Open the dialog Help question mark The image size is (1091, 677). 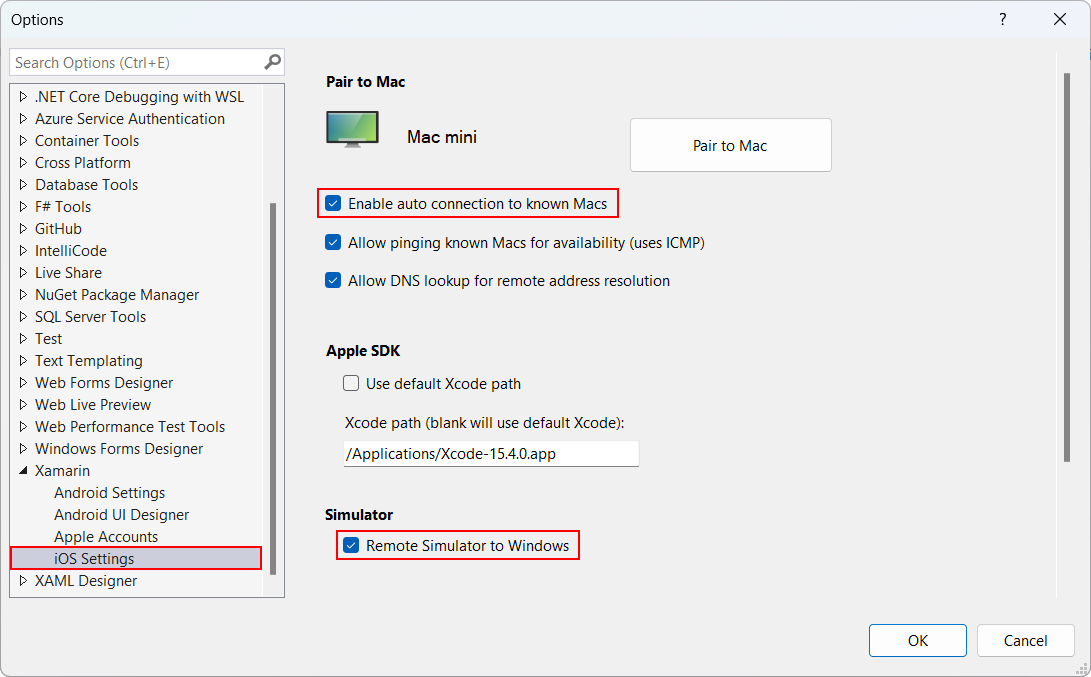(1002, 19)
